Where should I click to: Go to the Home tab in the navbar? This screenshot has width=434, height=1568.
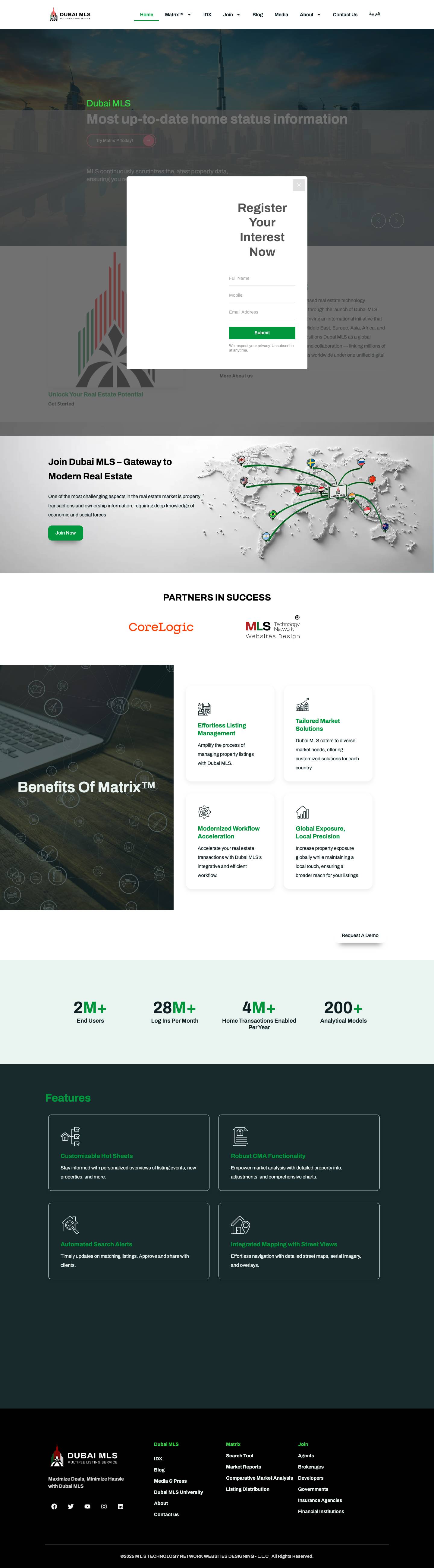147,14
